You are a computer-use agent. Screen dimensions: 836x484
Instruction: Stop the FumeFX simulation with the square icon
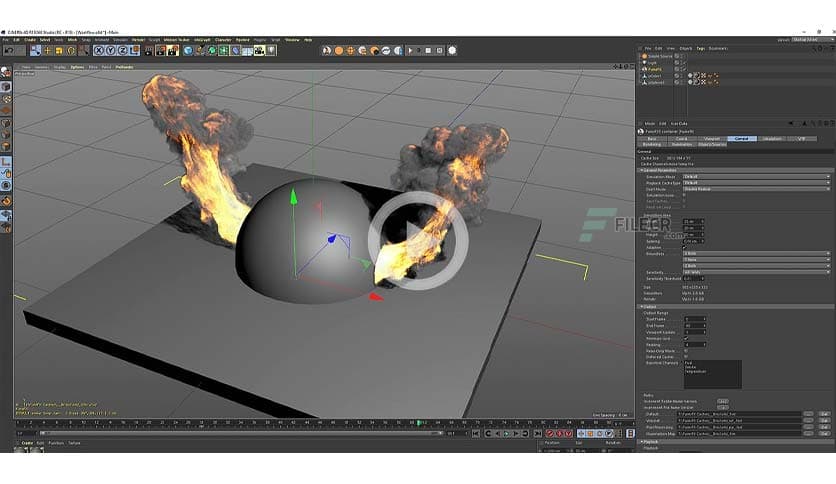(428, 51)
